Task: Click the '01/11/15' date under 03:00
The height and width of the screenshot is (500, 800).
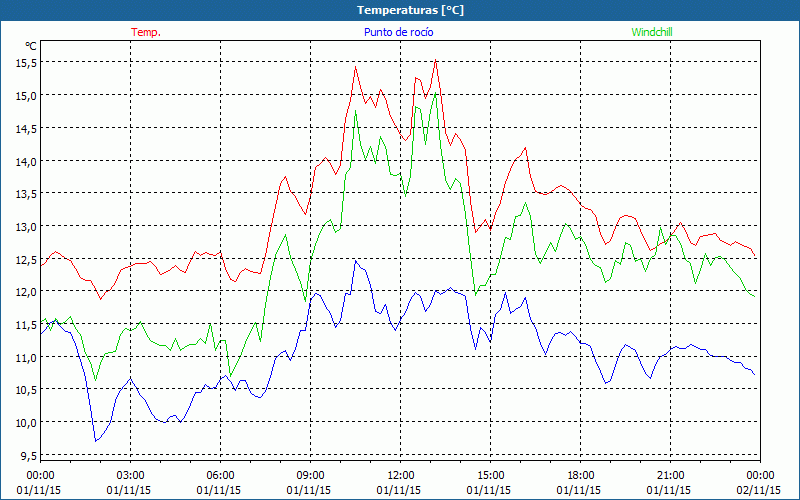Action: coord(129,490)
